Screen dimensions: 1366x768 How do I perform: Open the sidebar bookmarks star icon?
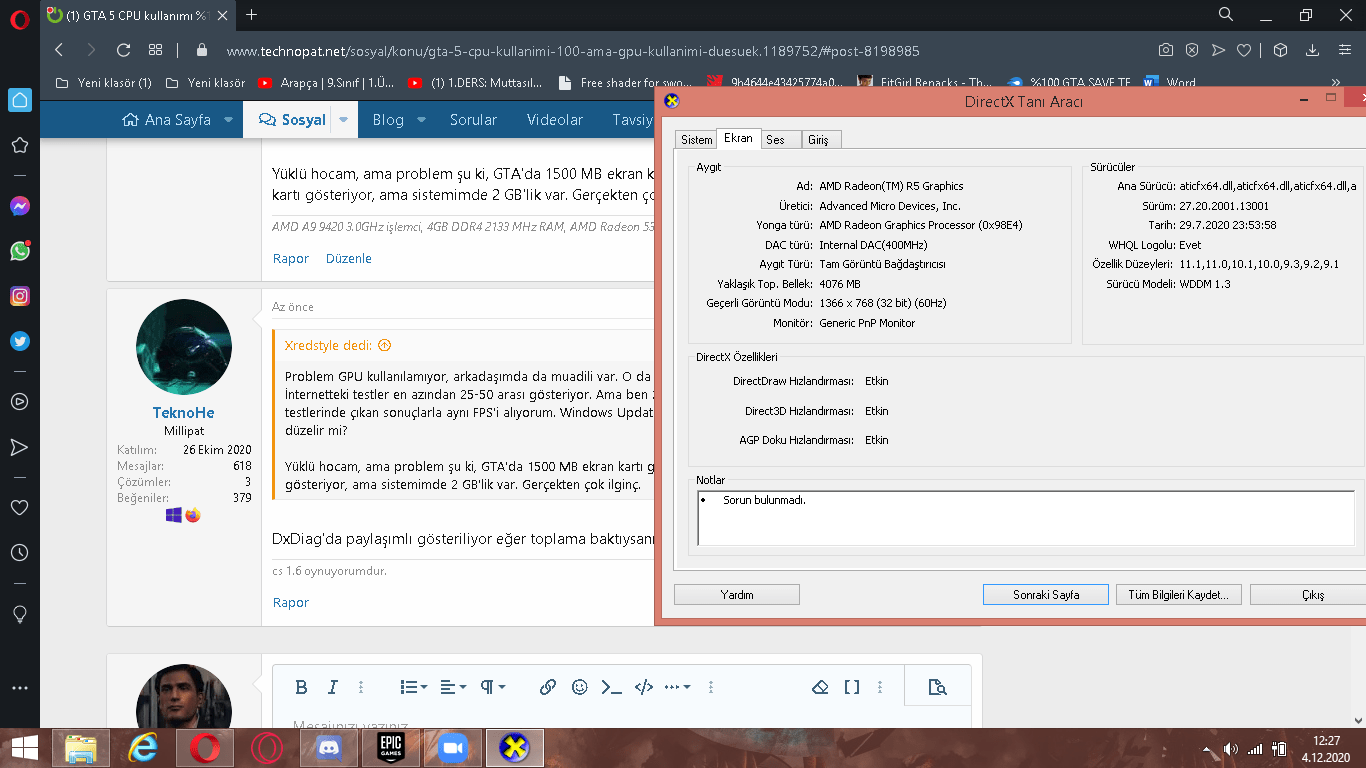pyautogui.click(x=19, y=145)
